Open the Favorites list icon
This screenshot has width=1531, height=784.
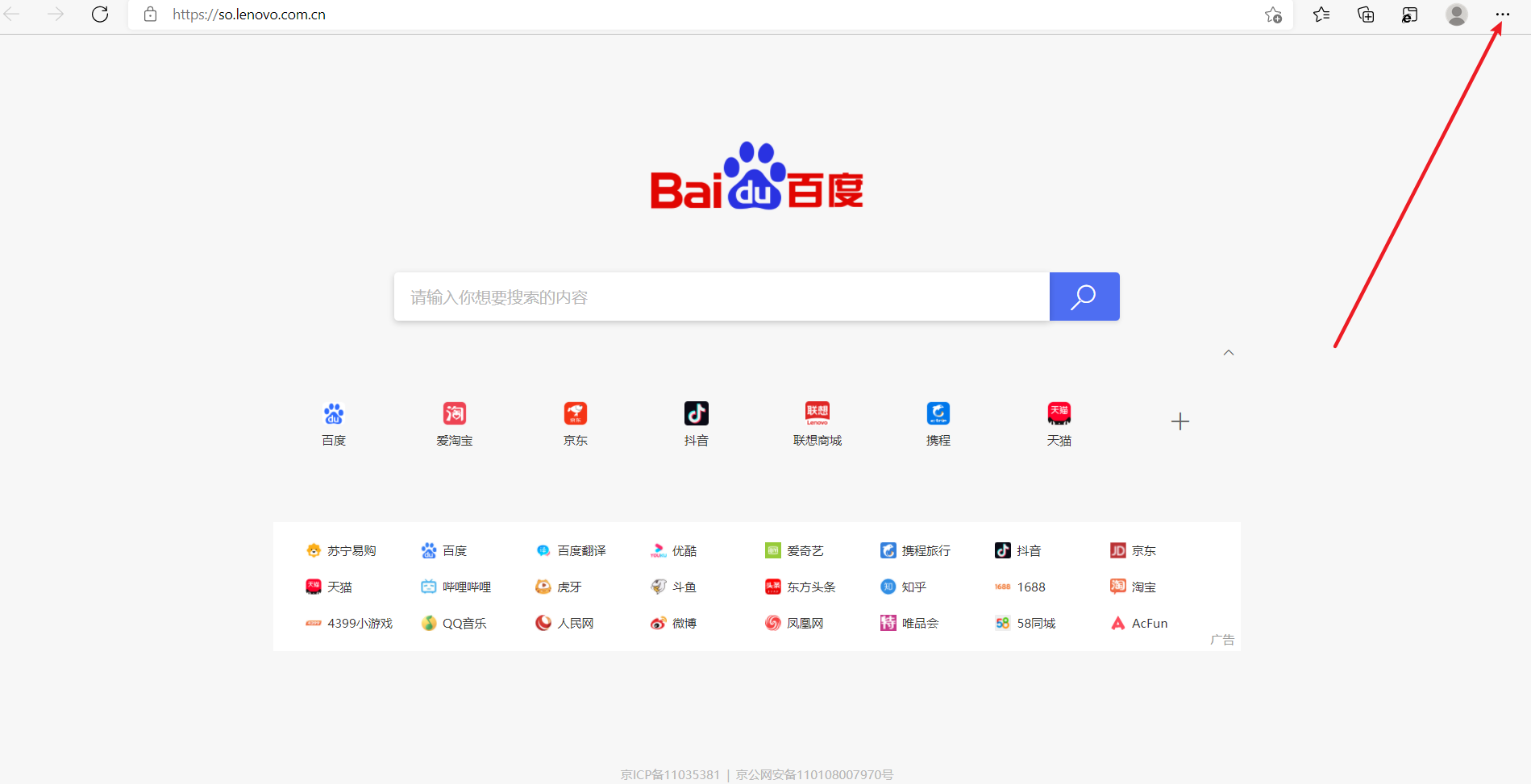click(x=1321, y=15)
